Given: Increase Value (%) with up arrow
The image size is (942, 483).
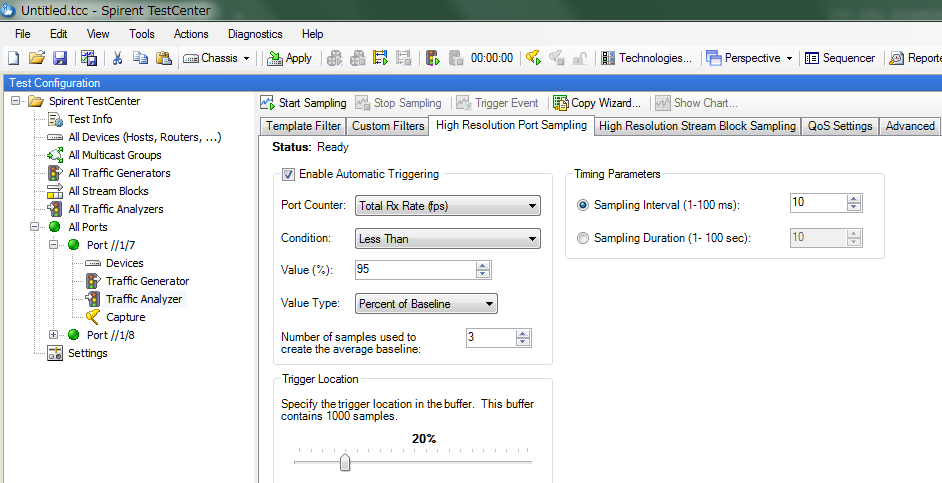Looking at the screenshot, I should coord(483,266).
